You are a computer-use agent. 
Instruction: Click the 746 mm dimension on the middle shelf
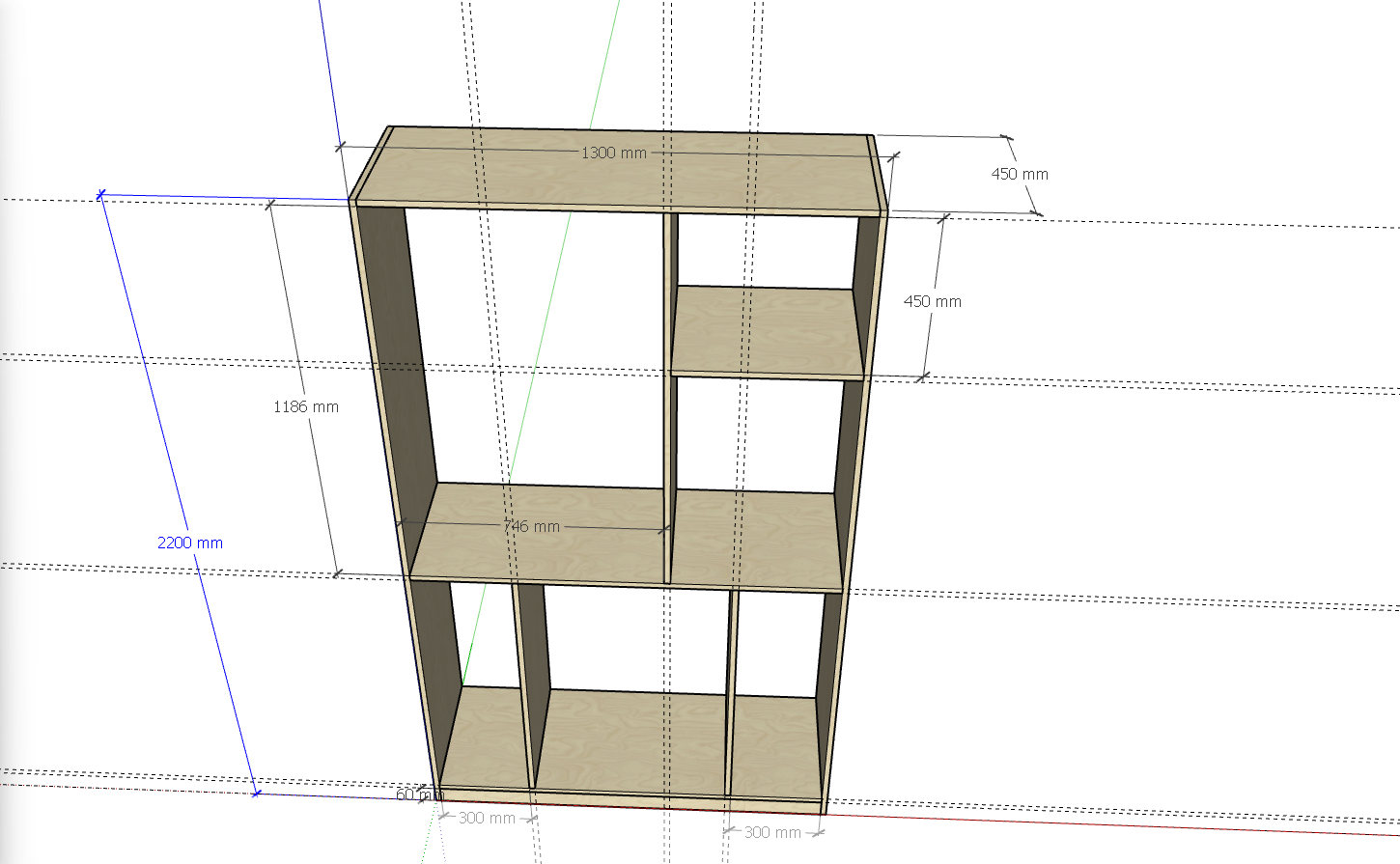click(532, 526)
